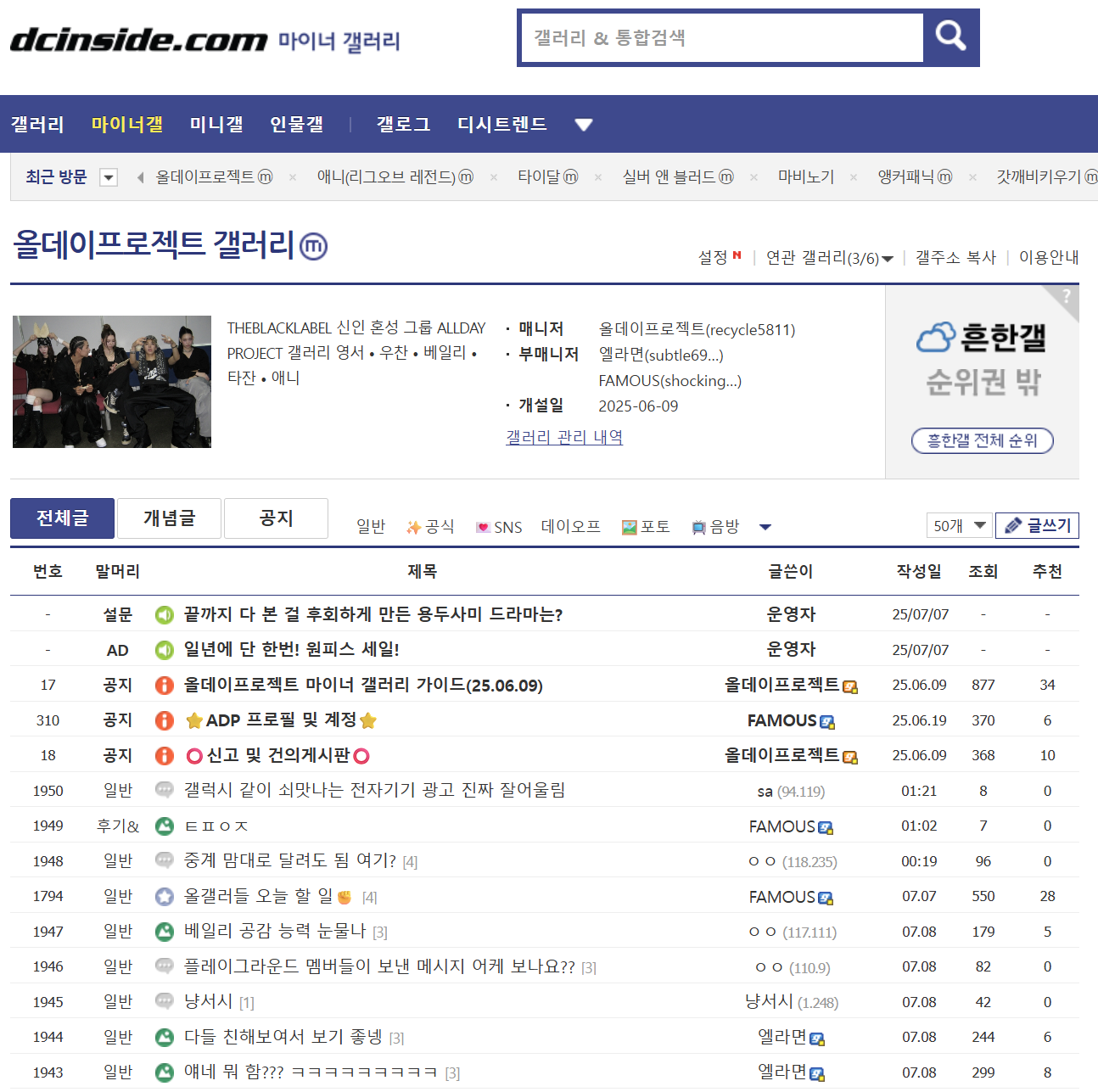Open post 끝까지 다 본 걸 후회하게 만든 용두사미 드라마는?
1098x1092 pixels.
[373, 614]
